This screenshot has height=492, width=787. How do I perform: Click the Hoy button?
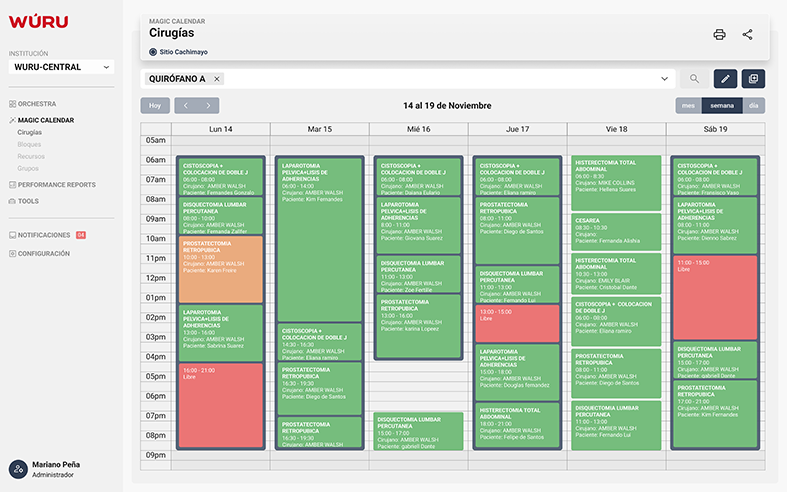tap(155, 105)
